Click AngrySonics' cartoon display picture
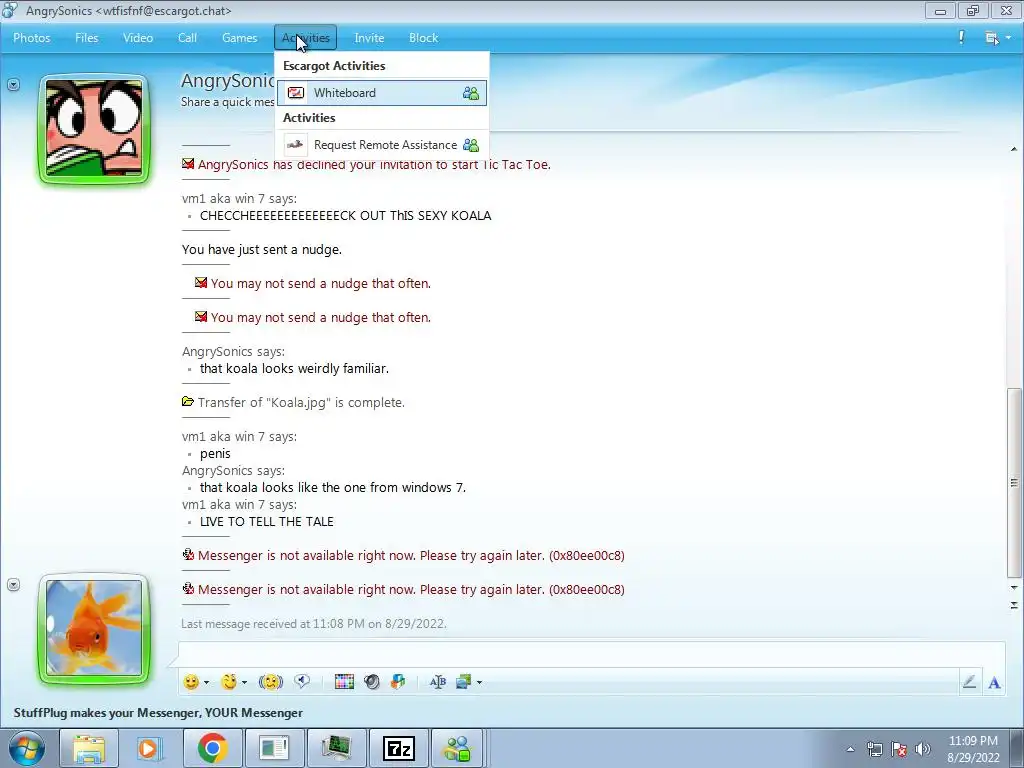1024x768 pixels. click(94, 129)
